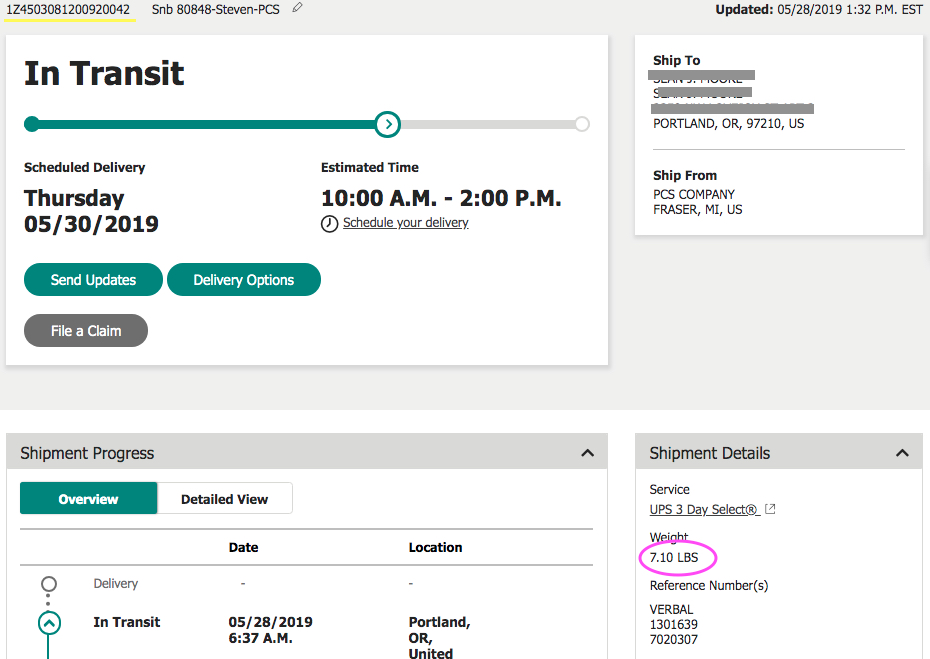Open the UPS 3 Day Select service link
Image resolution: width=930 pixels, height=659 pixels.
coord(703,509)
